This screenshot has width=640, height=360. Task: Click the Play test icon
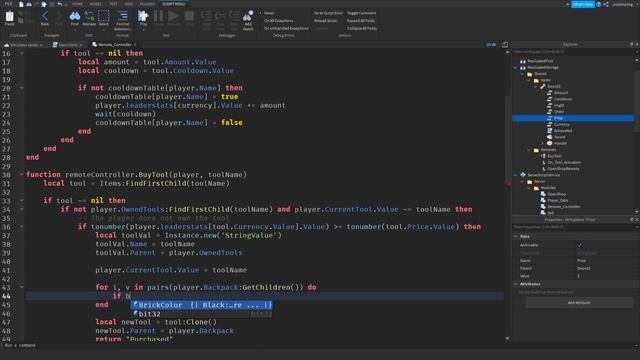pyautogui.click(x=143, y=16)
